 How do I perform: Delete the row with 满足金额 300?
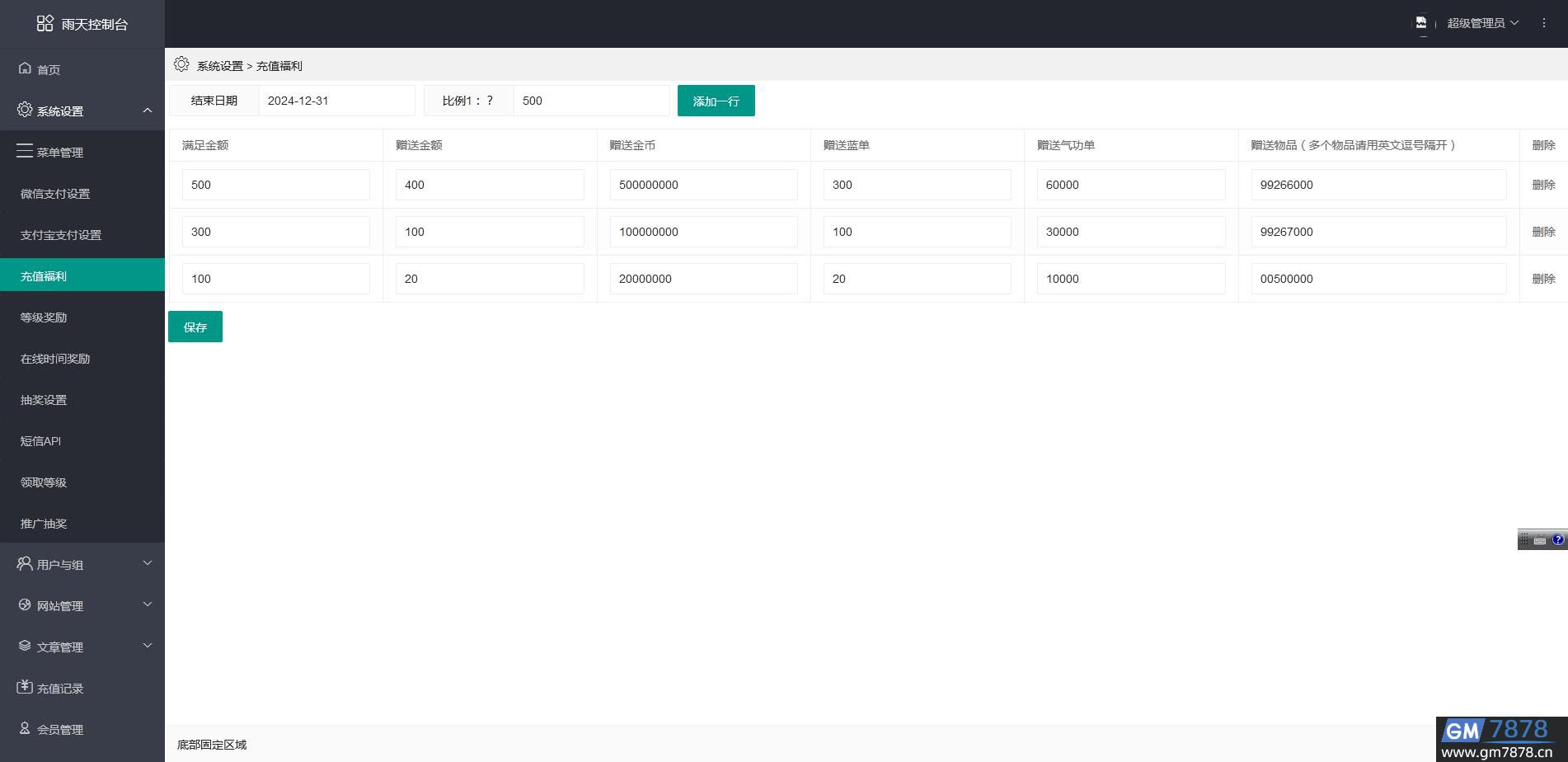point(1543,232)
